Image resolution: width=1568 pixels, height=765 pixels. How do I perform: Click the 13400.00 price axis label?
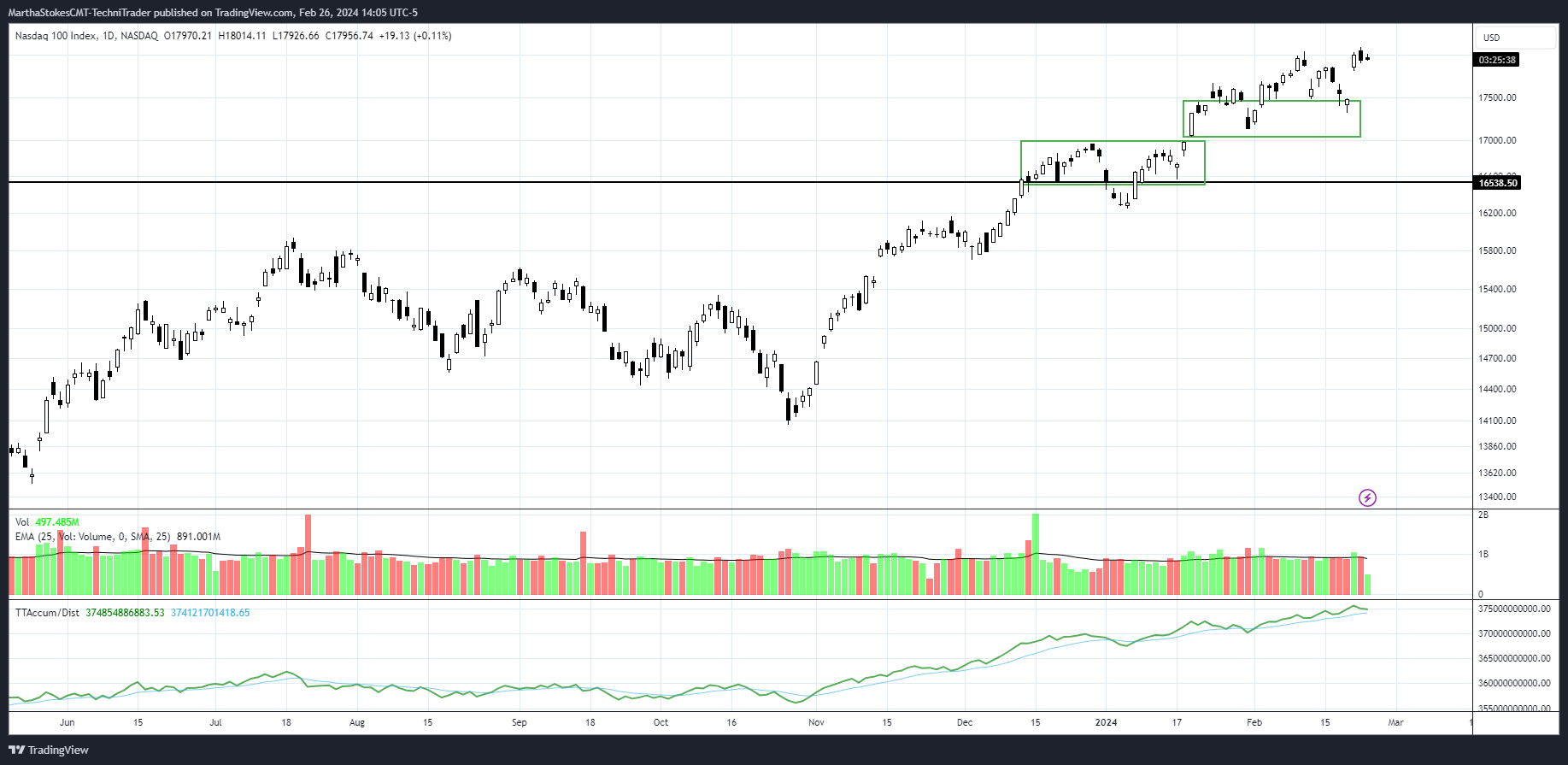tap(1498, 497)
